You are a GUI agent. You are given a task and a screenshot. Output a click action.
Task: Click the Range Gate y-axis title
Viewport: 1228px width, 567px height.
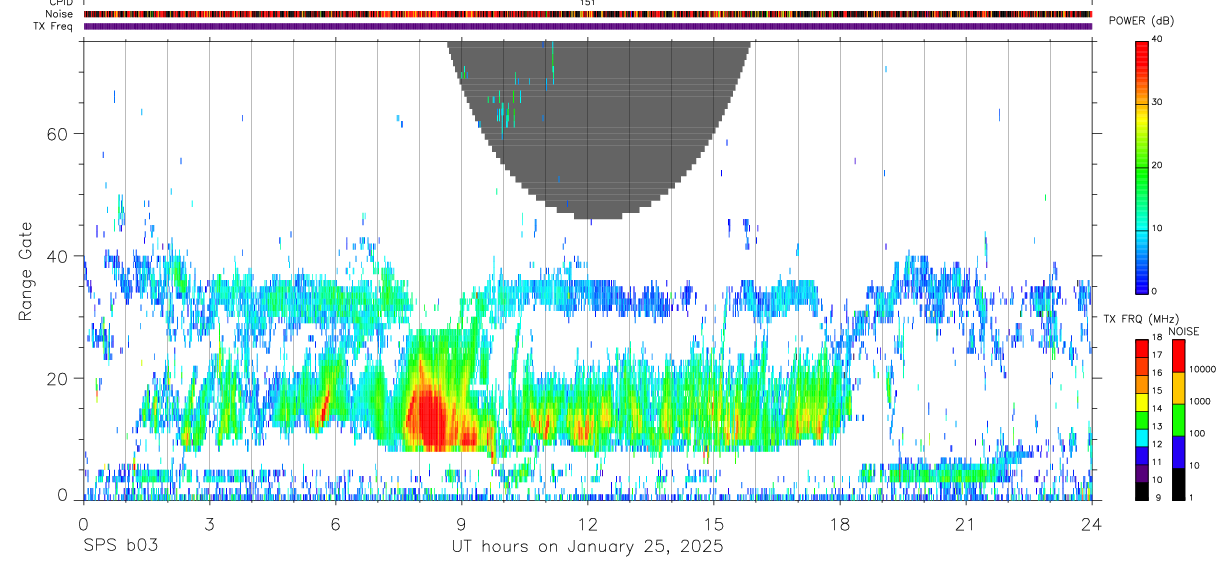click(x=25, y=271)
